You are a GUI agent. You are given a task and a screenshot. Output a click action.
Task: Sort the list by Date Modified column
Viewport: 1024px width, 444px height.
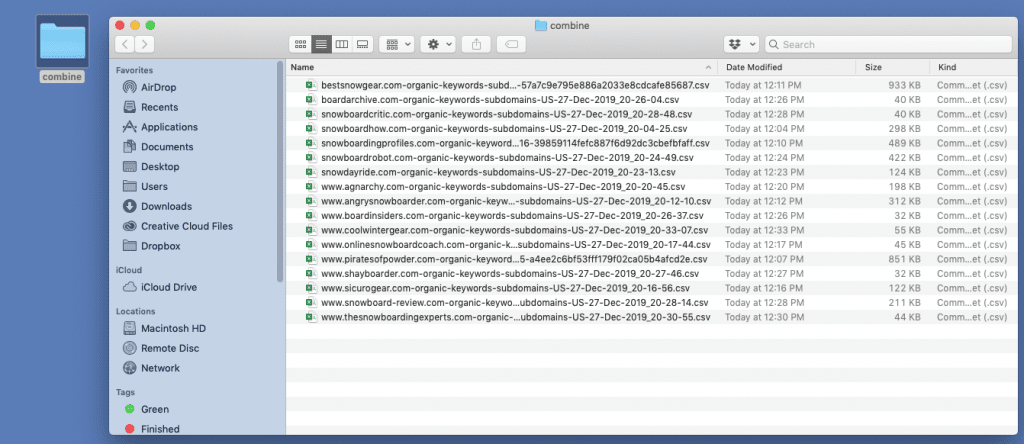(x=754, y=67)
